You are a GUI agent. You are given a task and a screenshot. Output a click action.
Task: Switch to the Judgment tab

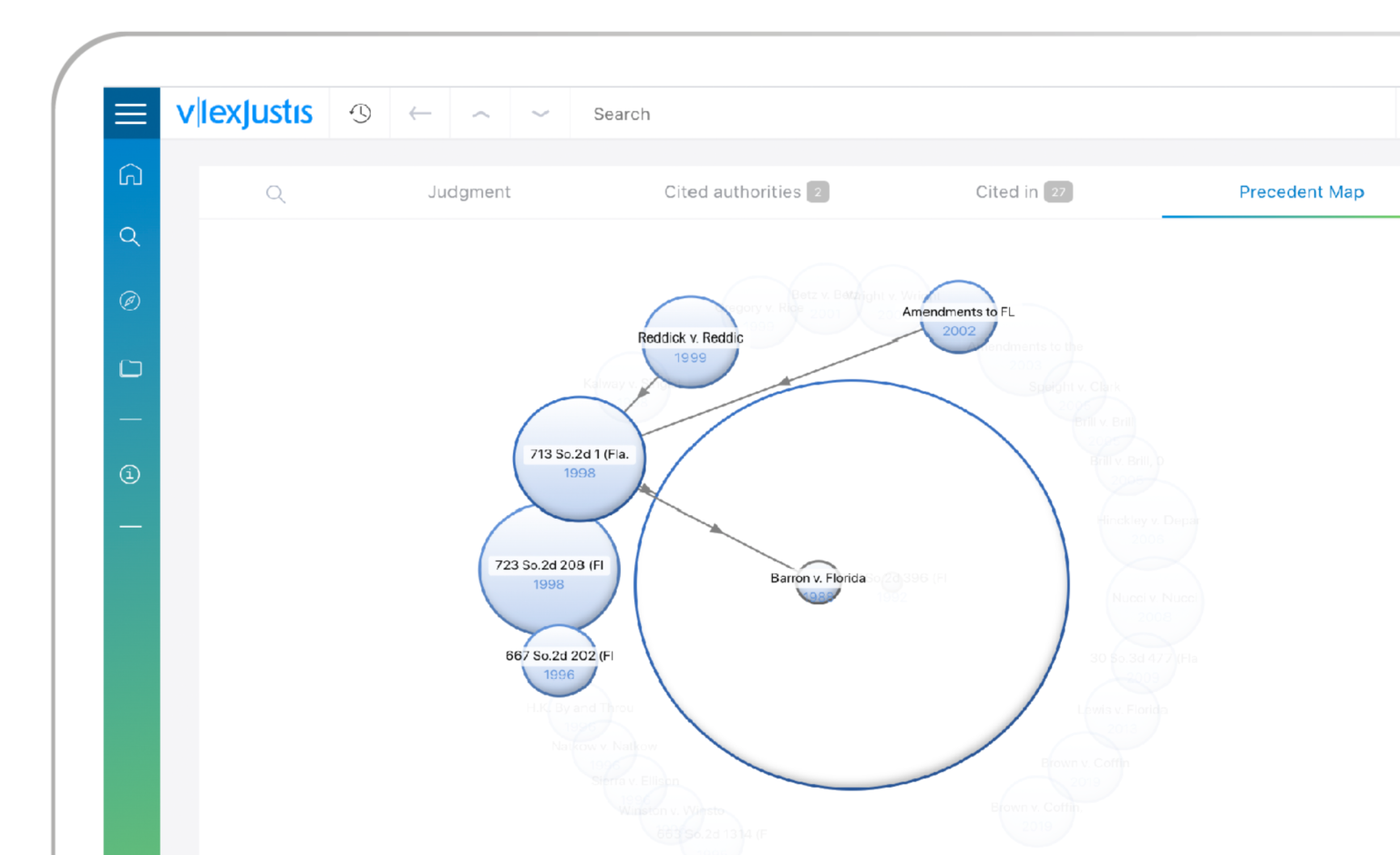click(469, 192)
